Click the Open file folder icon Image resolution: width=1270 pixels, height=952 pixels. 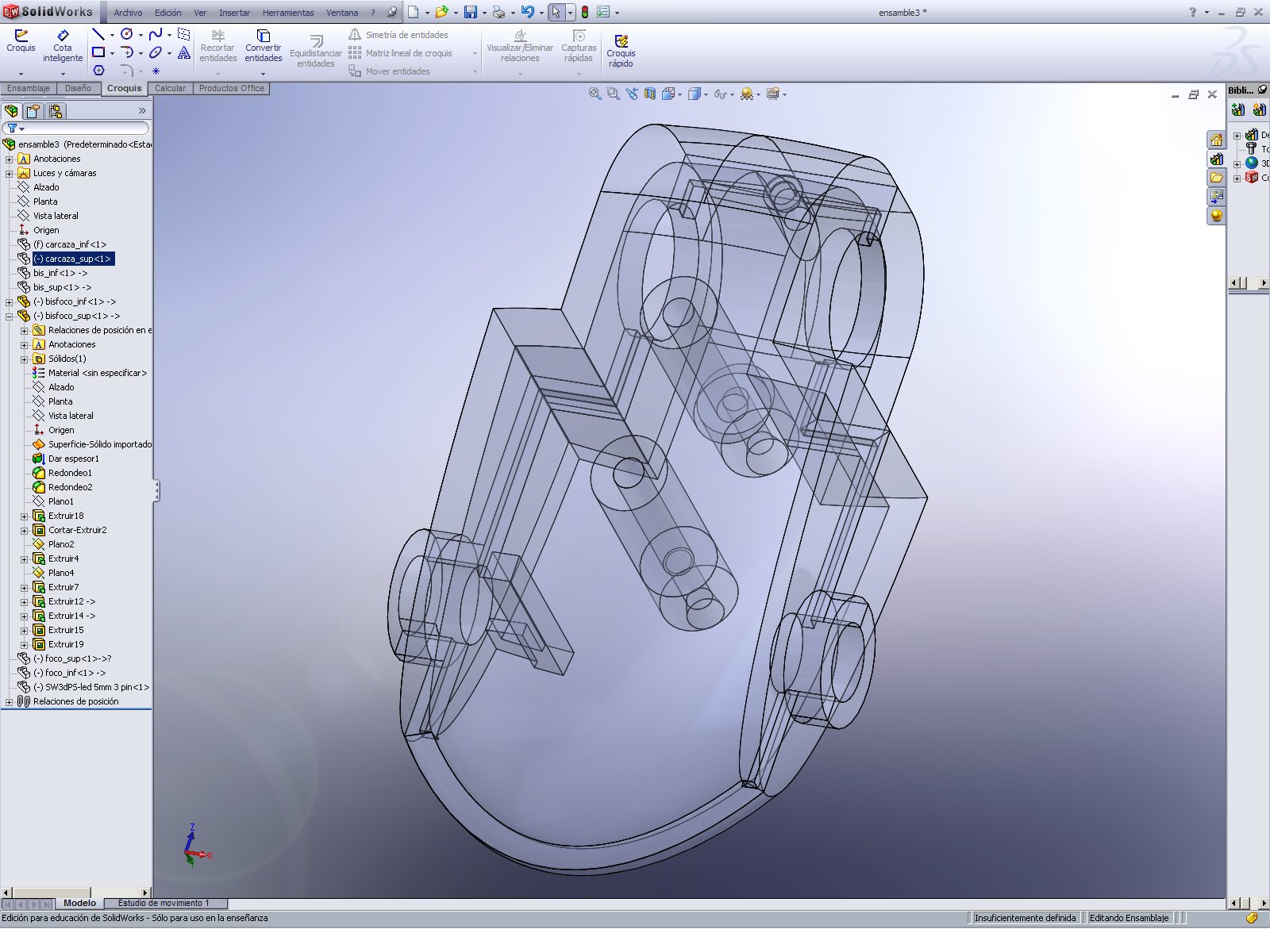441,12
